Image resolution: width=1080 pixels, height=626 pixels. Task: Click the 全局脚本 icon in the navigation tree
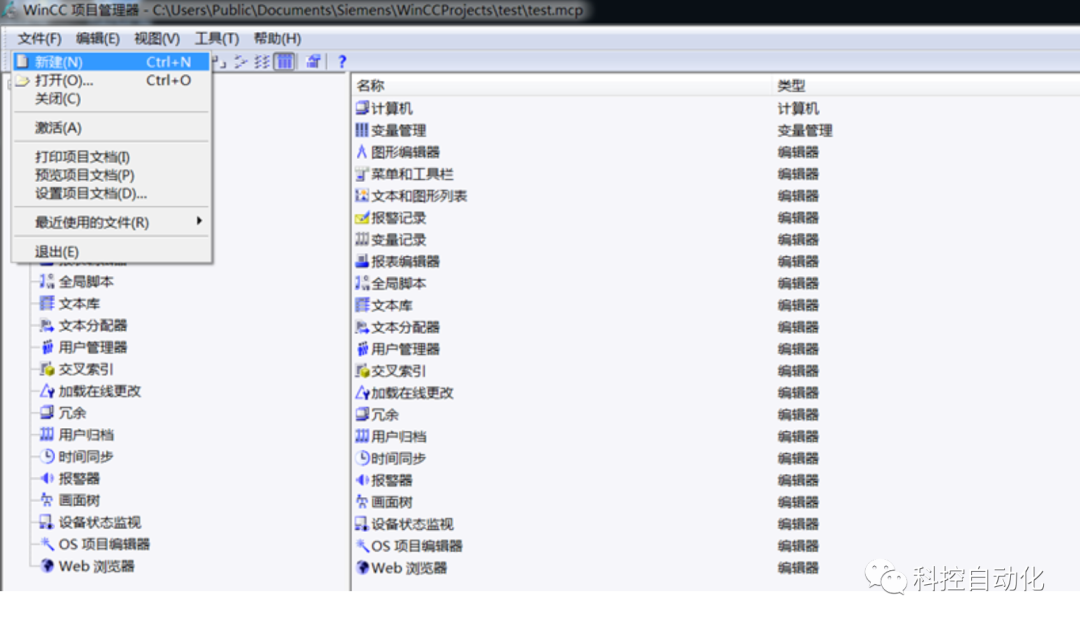click(x=47, y=281)
